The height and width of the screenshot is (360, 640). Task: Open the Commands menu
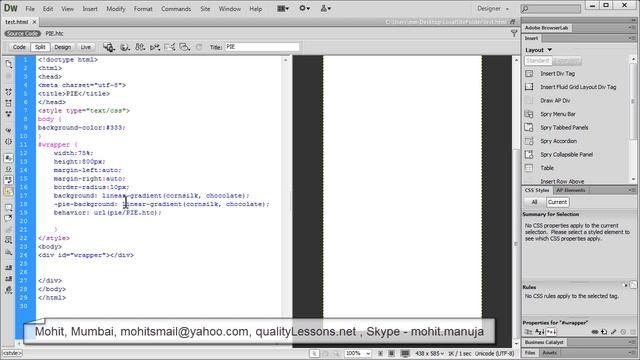pyautogui.click(x=176, y=9)
